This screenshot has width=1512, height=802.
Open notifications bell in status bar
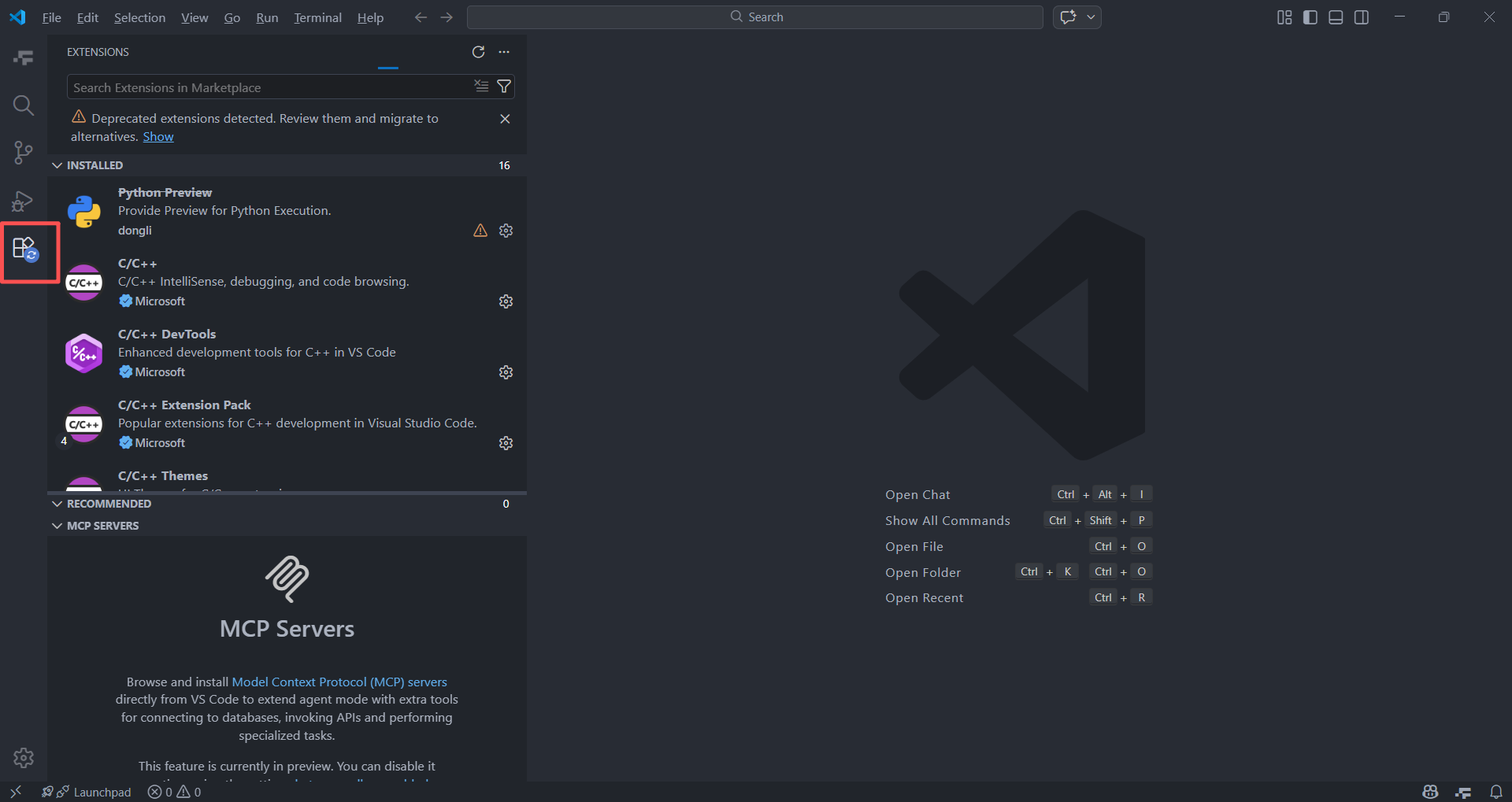[1495, 792]
